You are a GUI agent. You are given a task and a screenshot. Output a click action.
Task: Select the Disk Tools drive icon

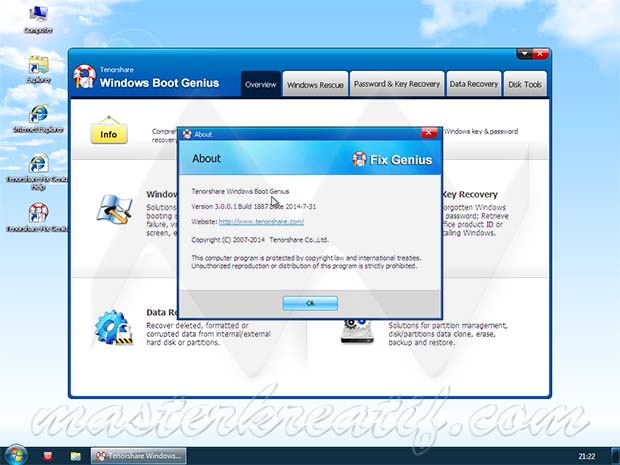coord(357,331)
